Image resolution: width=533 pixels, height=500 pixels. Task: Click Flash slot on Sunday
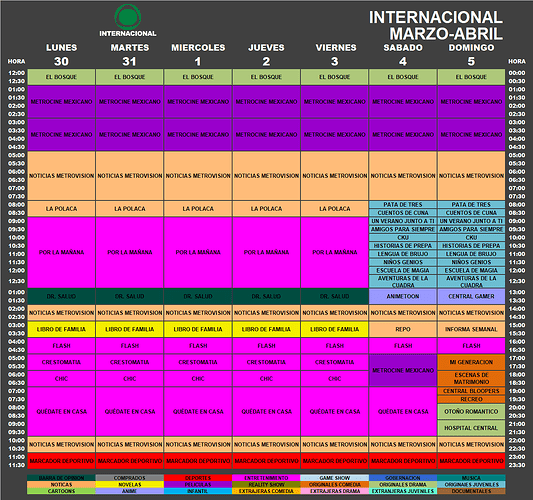pos(471,346)
